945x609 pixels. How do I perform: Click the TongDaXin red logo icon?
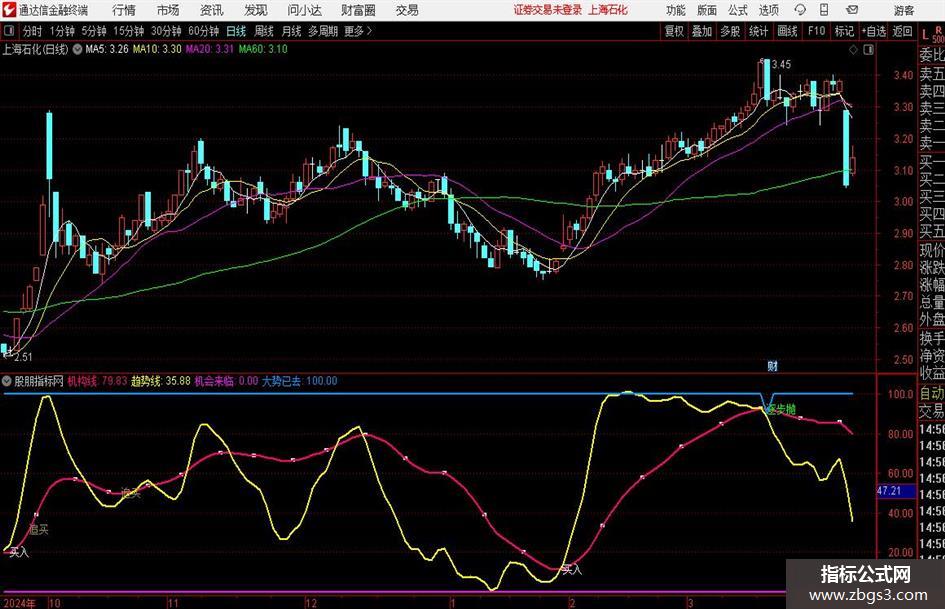point(9,10)
